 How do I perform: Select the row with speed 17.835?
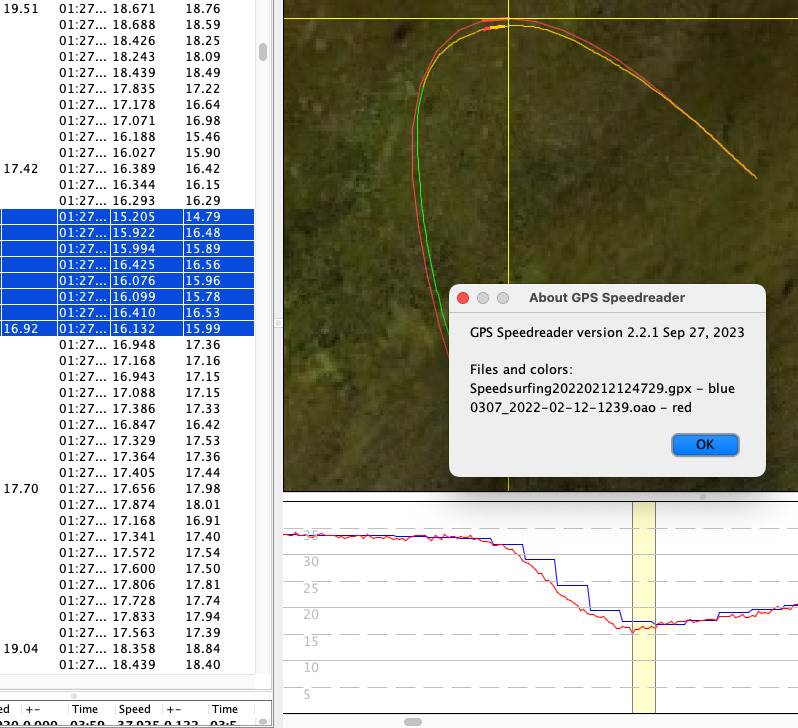133,89
